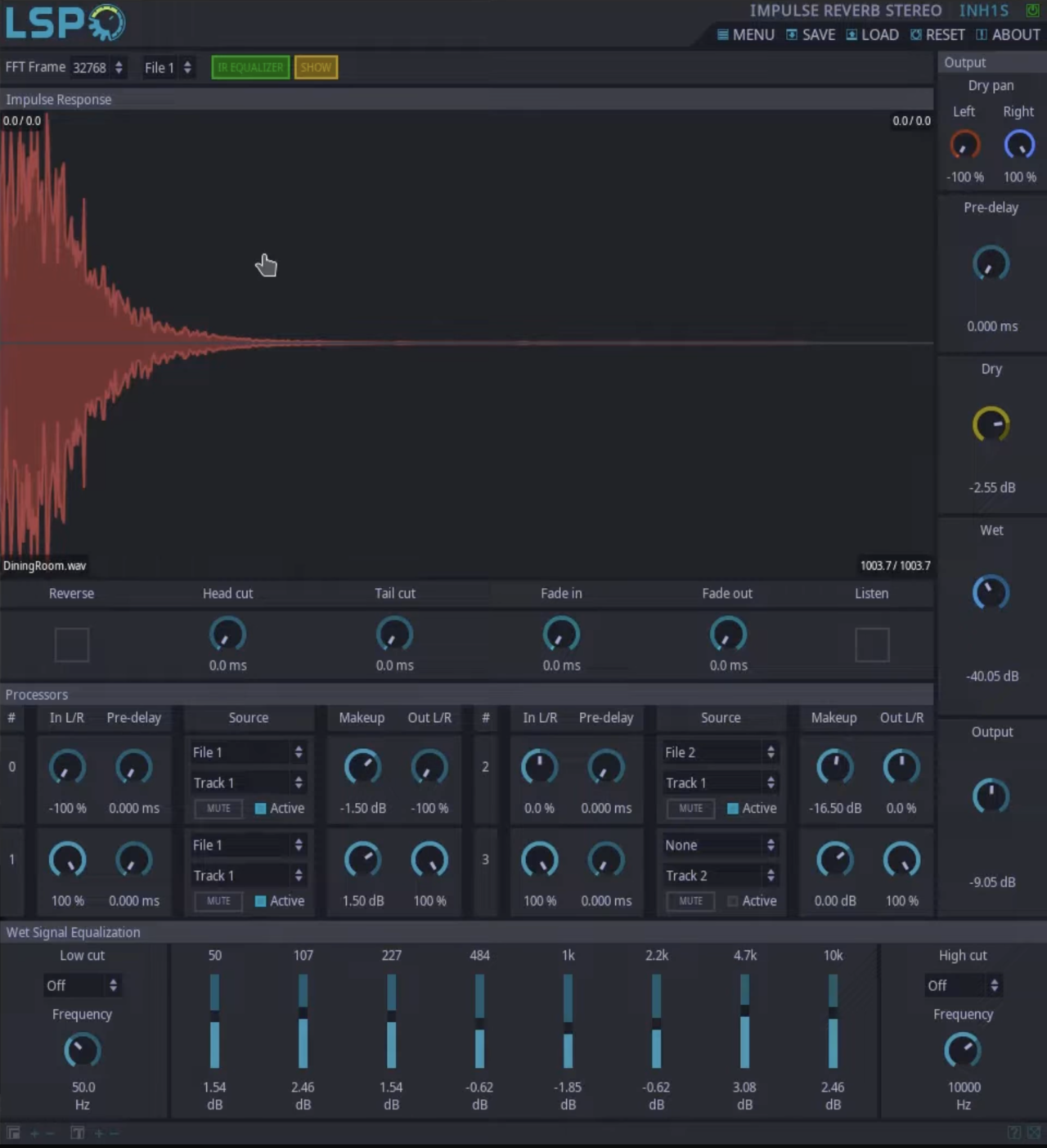1047x1148 pixels.
Task: Open the ABOUT dialog
Action: click(1008, 35)
